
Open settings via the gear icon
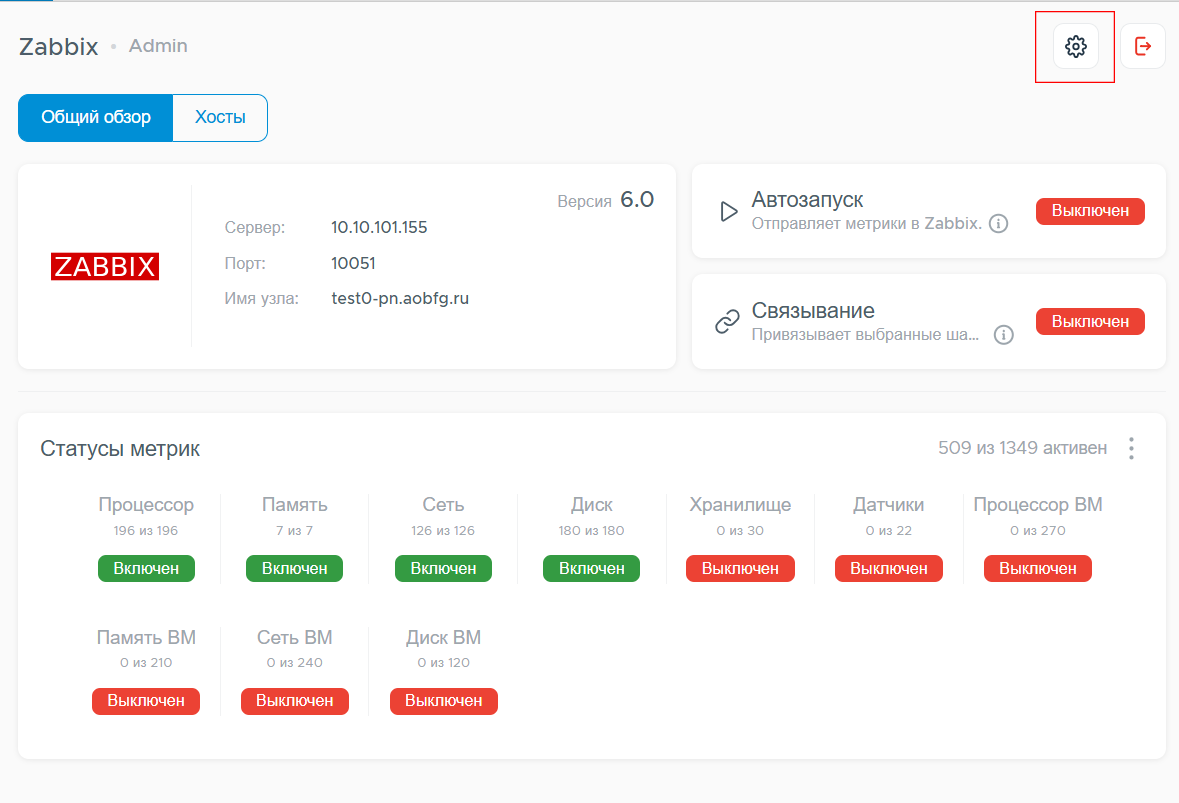click(1075, 47)
